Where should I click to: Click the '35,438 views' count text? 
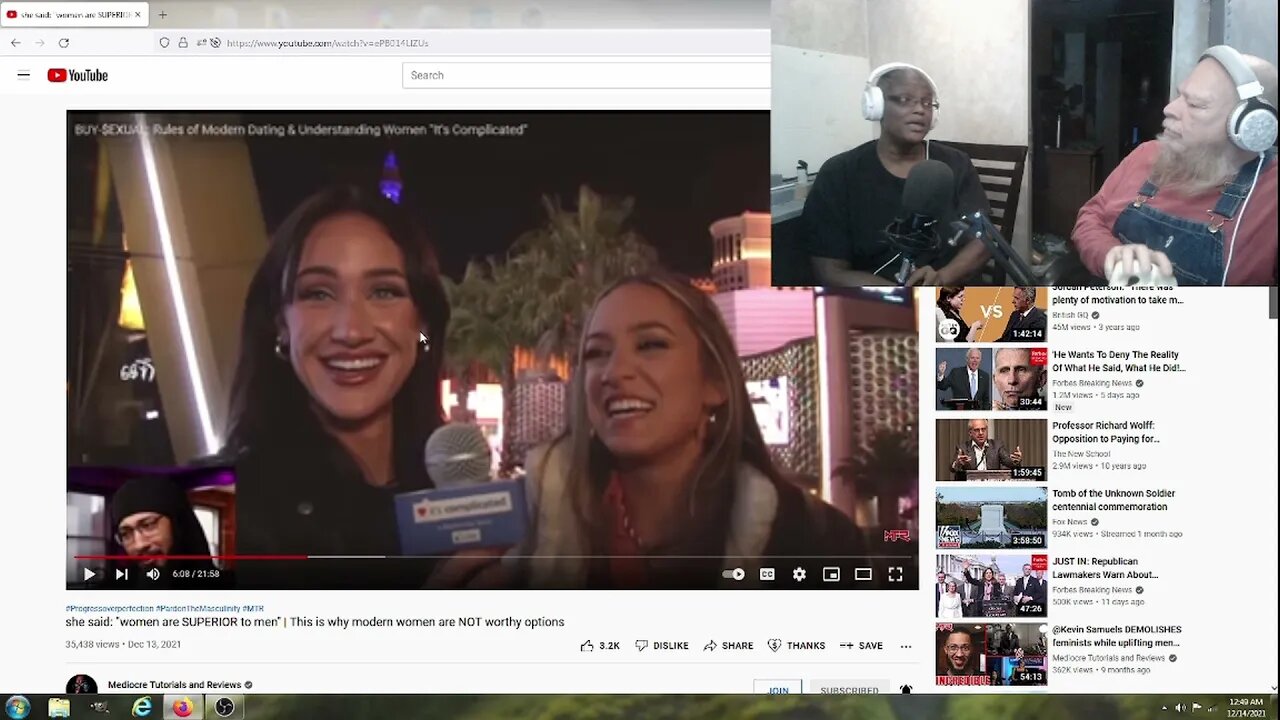point(94,645)
